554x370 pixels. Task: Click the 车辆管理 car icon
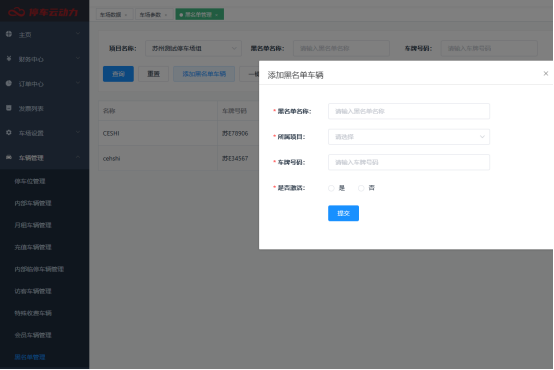click(9, 157)
